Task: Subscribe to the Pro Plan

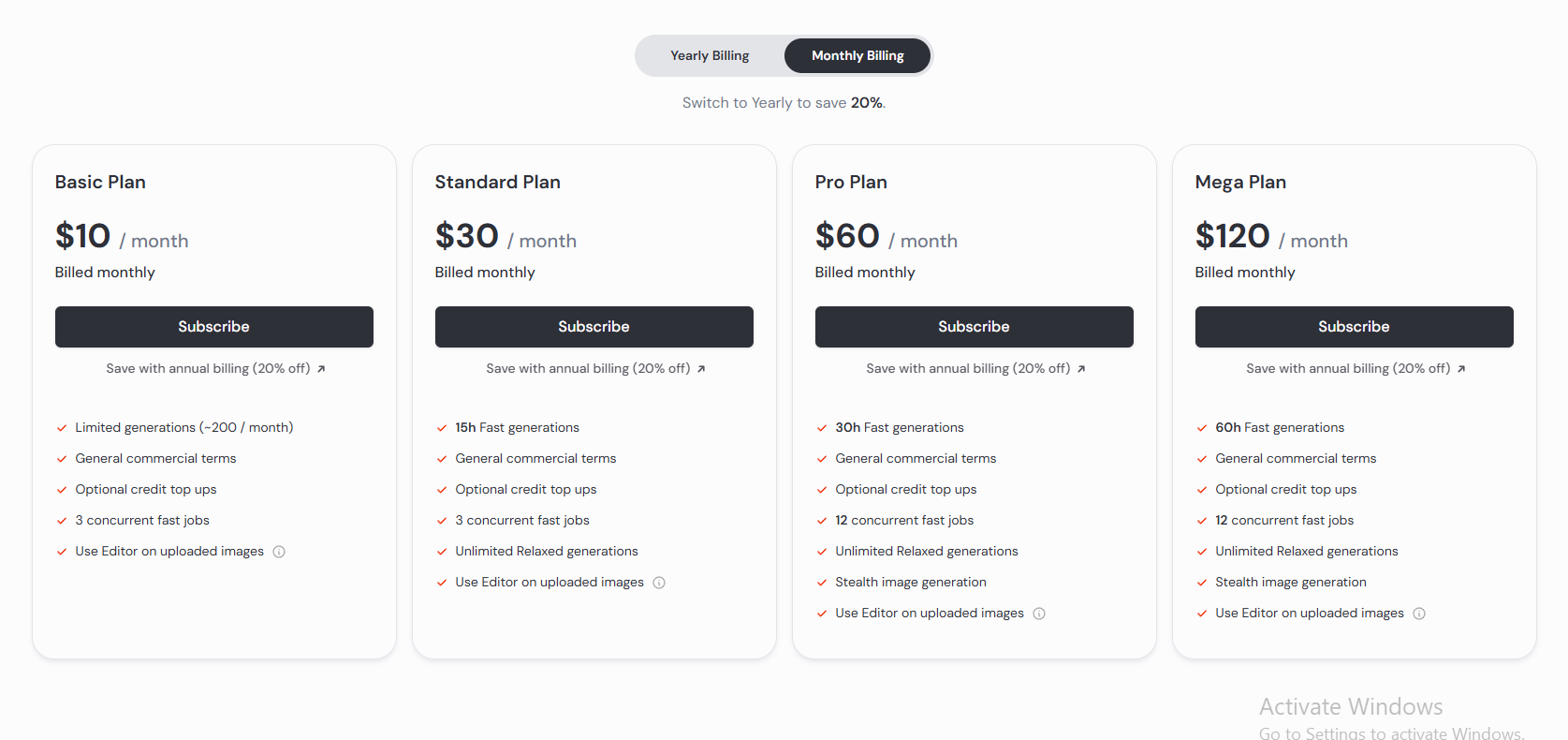Action: click(975, 327)
